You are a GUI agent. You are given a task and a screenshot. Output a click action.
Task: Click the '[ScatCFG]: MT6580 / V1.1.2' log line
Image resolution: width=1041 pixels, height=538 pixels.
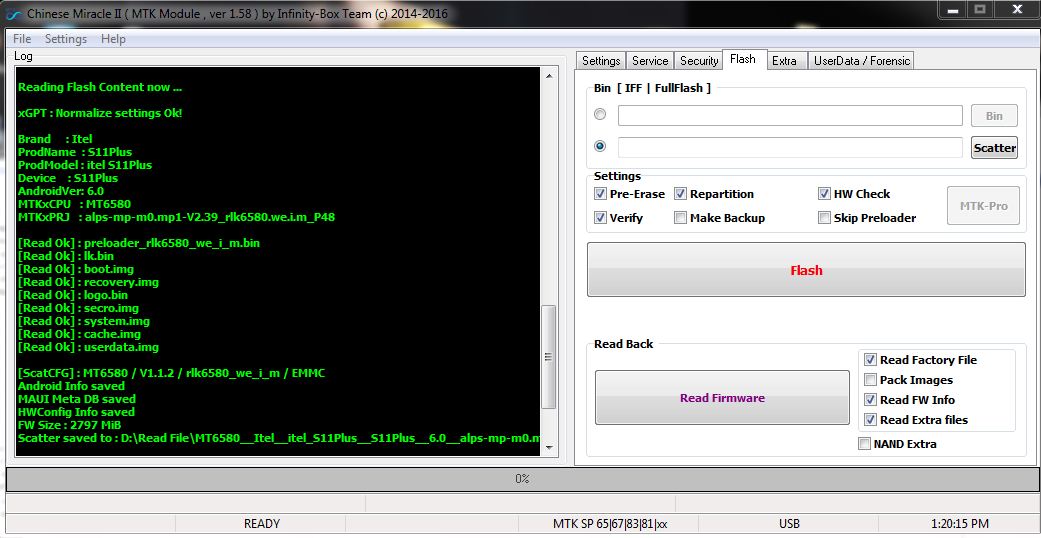point(171,373)
